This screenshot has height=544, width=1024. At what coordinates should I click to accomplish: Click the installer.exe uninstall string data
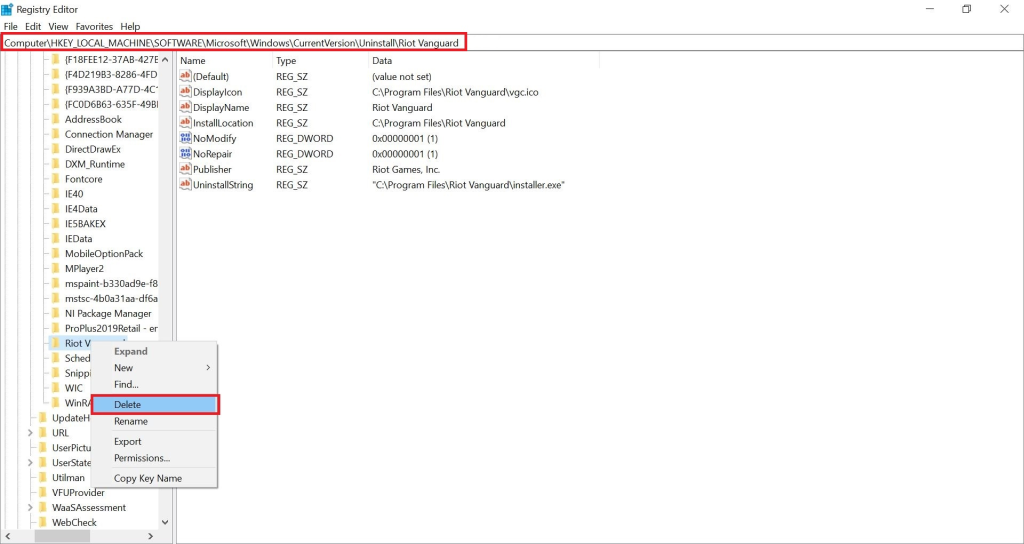click(468, 185)
